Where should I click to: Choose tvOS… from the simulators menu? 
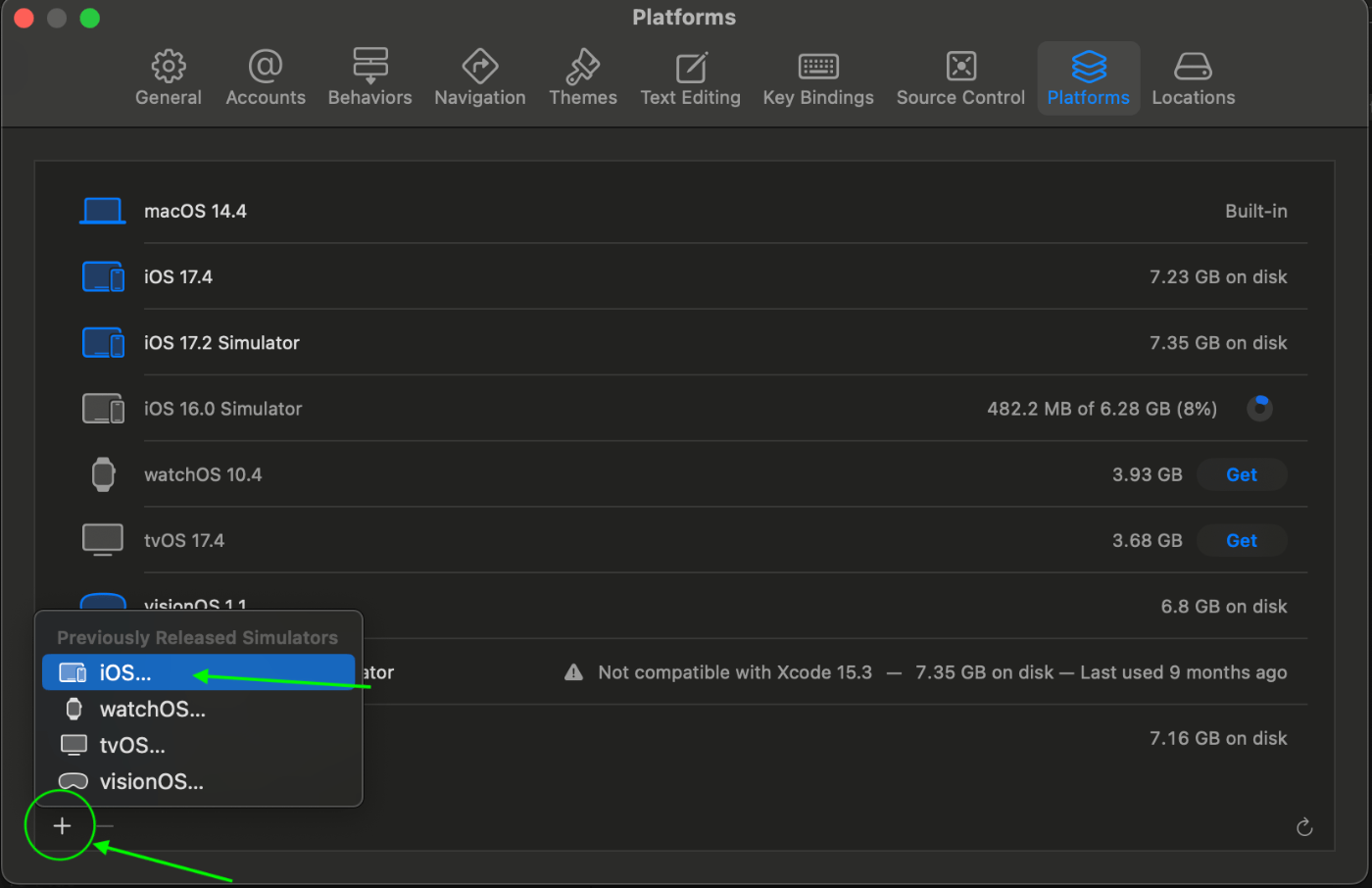[x=198, y=745]
